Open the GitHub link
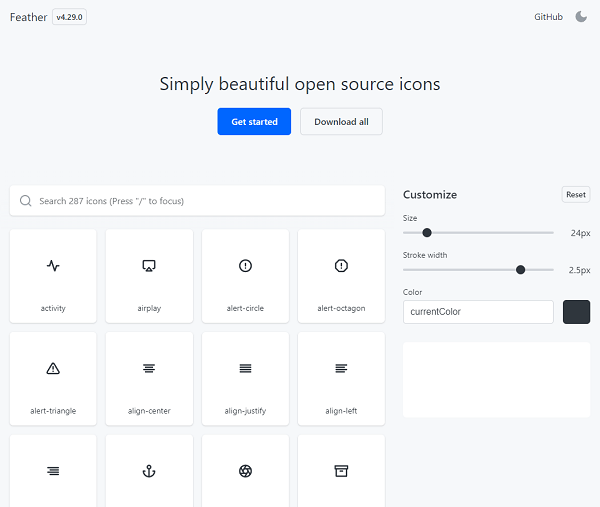 tap(548, 17)
